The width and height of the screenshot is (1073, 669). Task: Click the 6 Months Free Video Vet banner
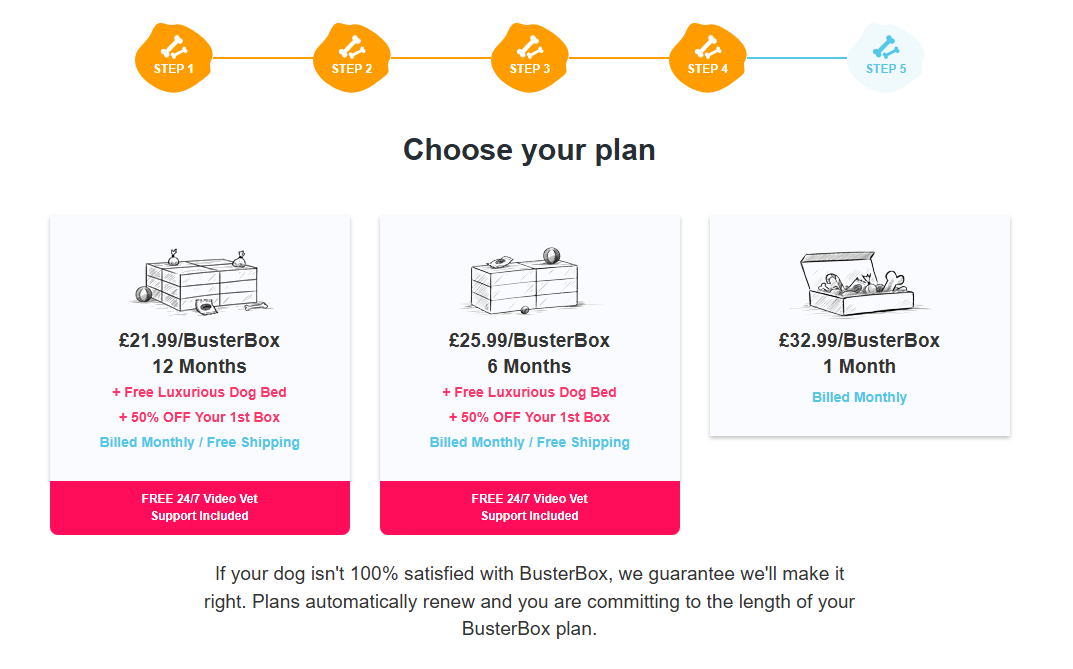pos(530,507)
